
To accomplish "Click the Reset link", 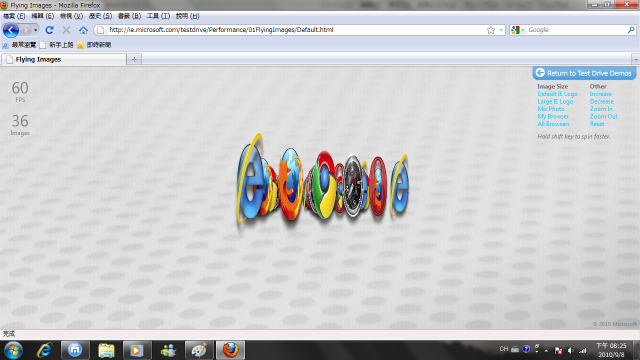I will click(x=597, y=124).
